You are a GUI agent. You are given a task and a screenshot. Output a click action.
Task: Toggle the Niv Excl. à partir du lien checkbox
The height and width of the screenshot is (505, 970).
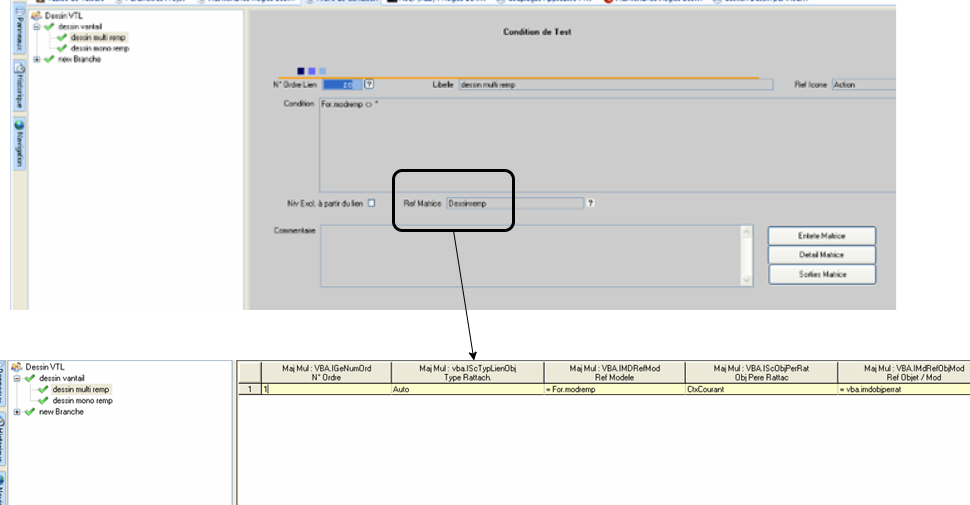coord(371,203)
